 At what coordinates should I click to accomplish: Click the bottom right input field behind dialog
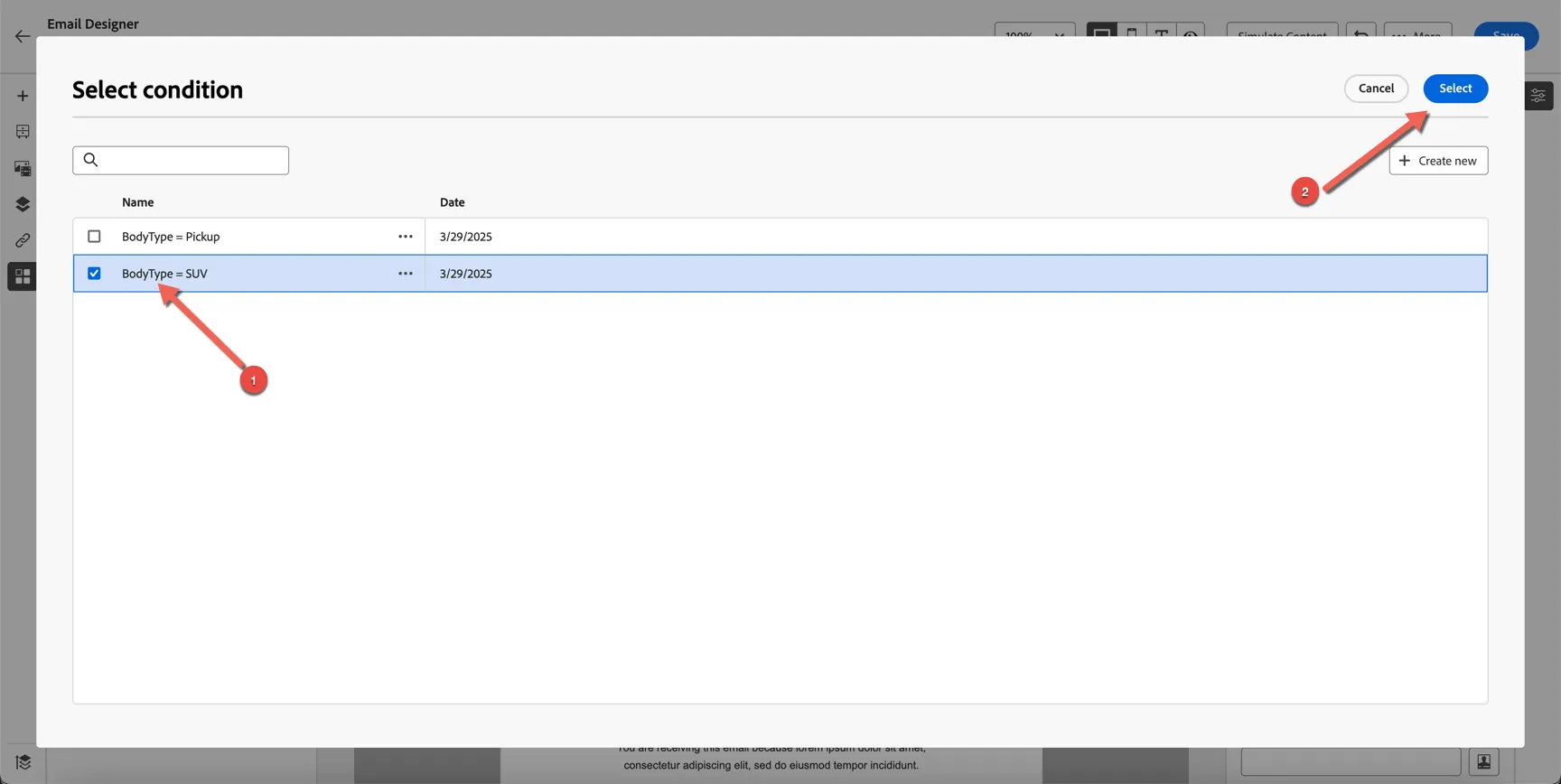(x=1351, y=762)
